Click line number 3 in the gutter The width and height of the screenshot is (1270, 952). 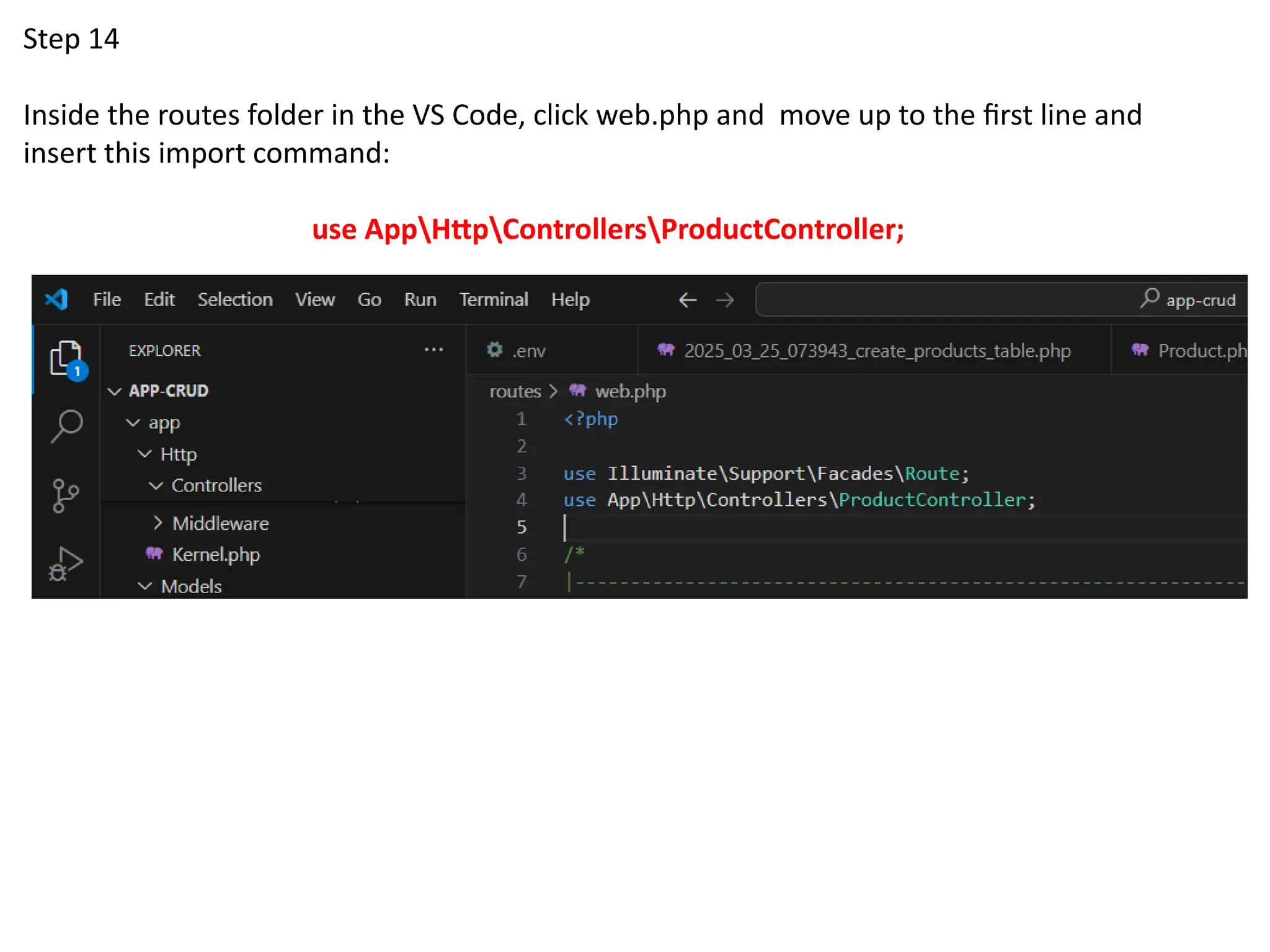pyautogui.click(x=522, y=474)
